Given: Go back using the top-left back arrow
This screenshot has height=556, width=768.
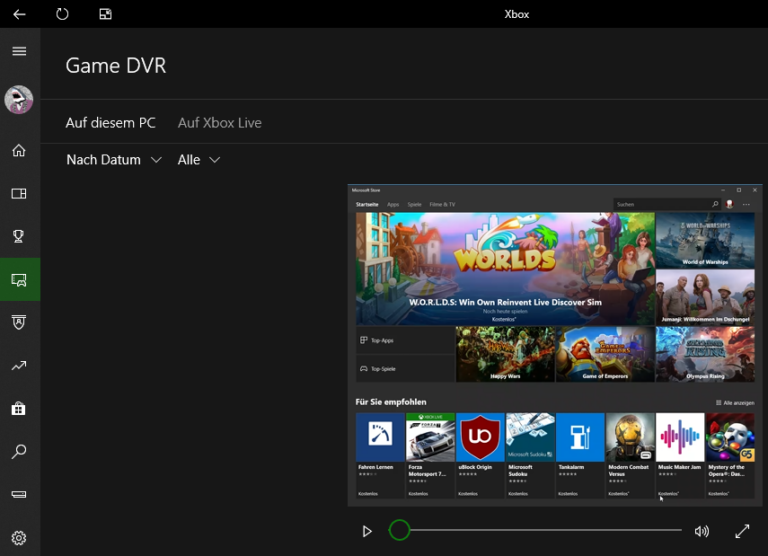Looking at the screenshot, I should [20, 14].
